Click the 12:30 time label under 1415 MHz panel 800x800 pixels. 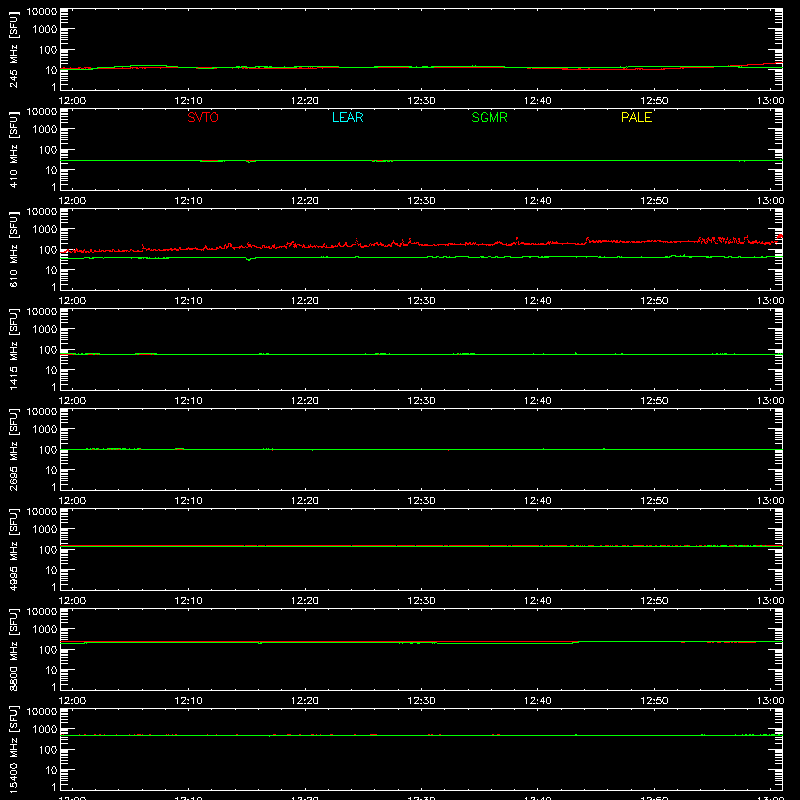tap(421, 401)
